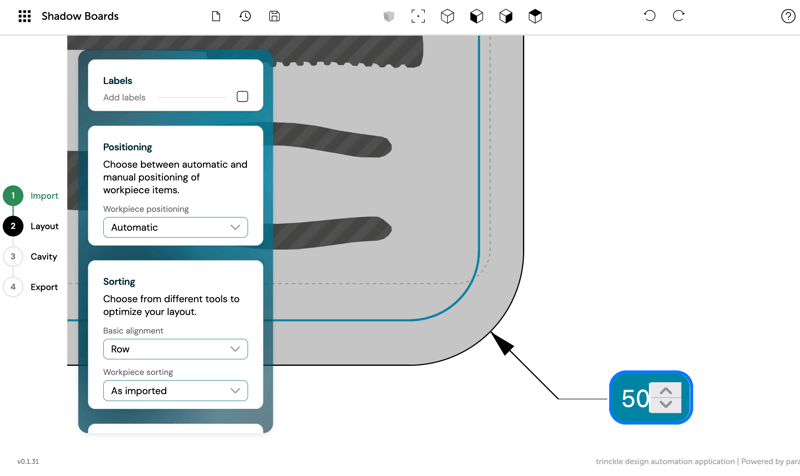Select the serrated tool silhouette on the board

tap(347, 51)
